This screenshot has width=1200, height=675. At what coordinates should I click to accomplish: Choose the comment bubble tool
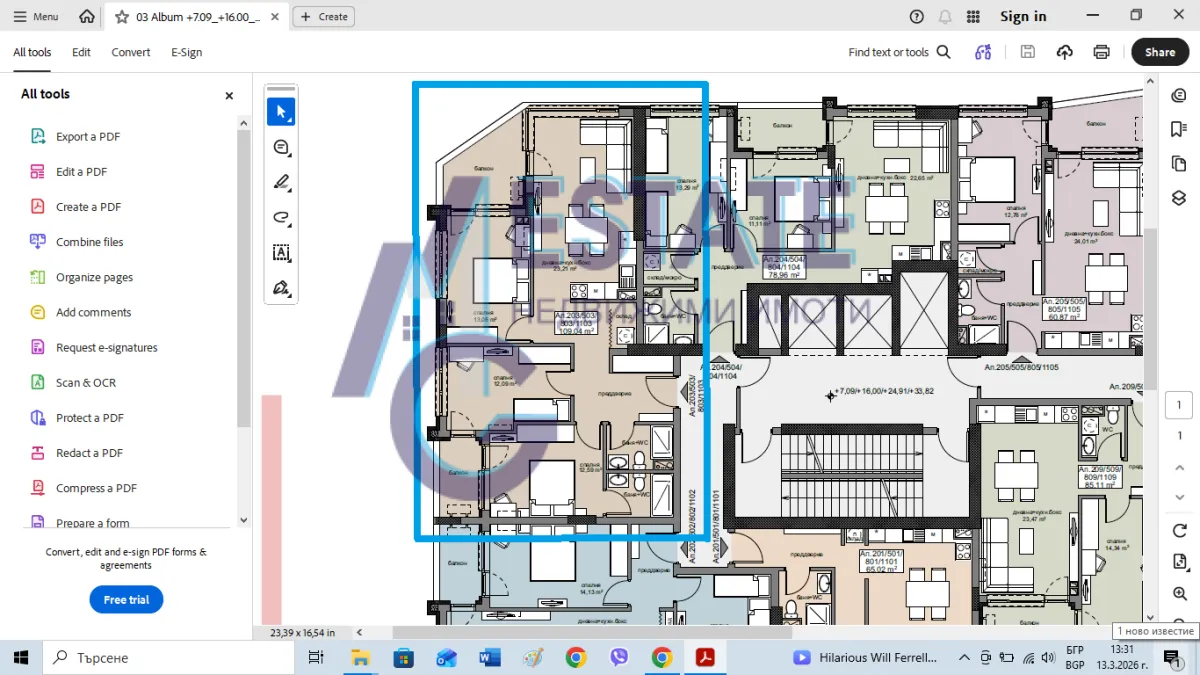(281, 148)
